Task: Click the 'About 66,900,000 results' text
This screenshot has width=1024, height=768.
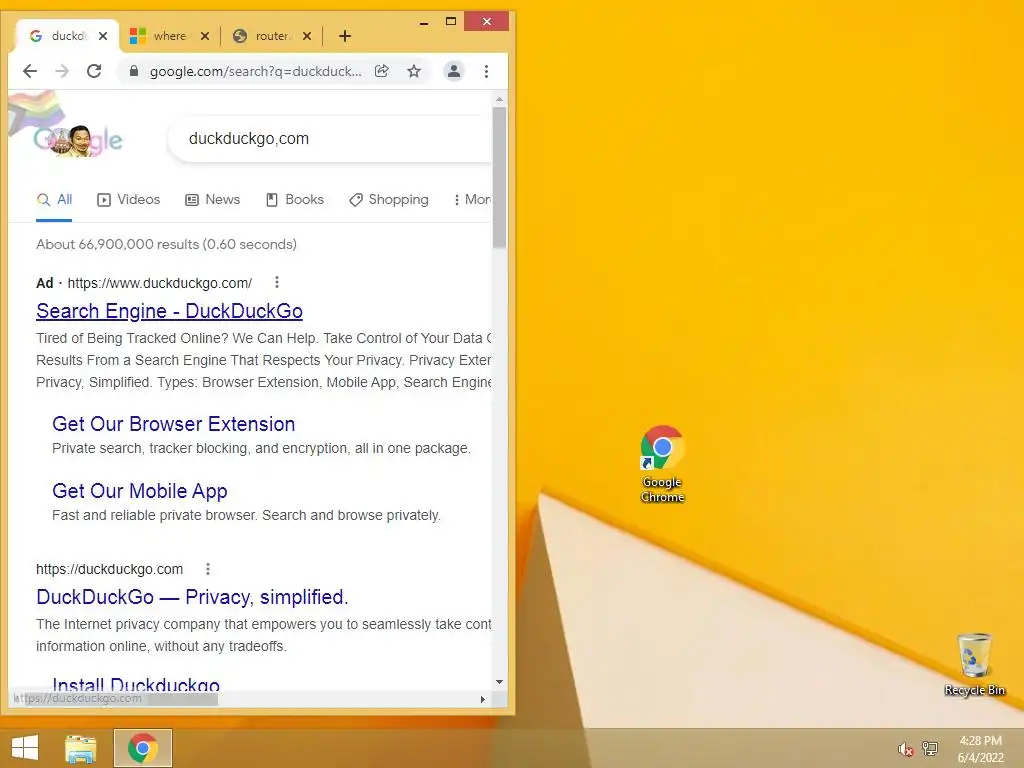Action: 167,244
